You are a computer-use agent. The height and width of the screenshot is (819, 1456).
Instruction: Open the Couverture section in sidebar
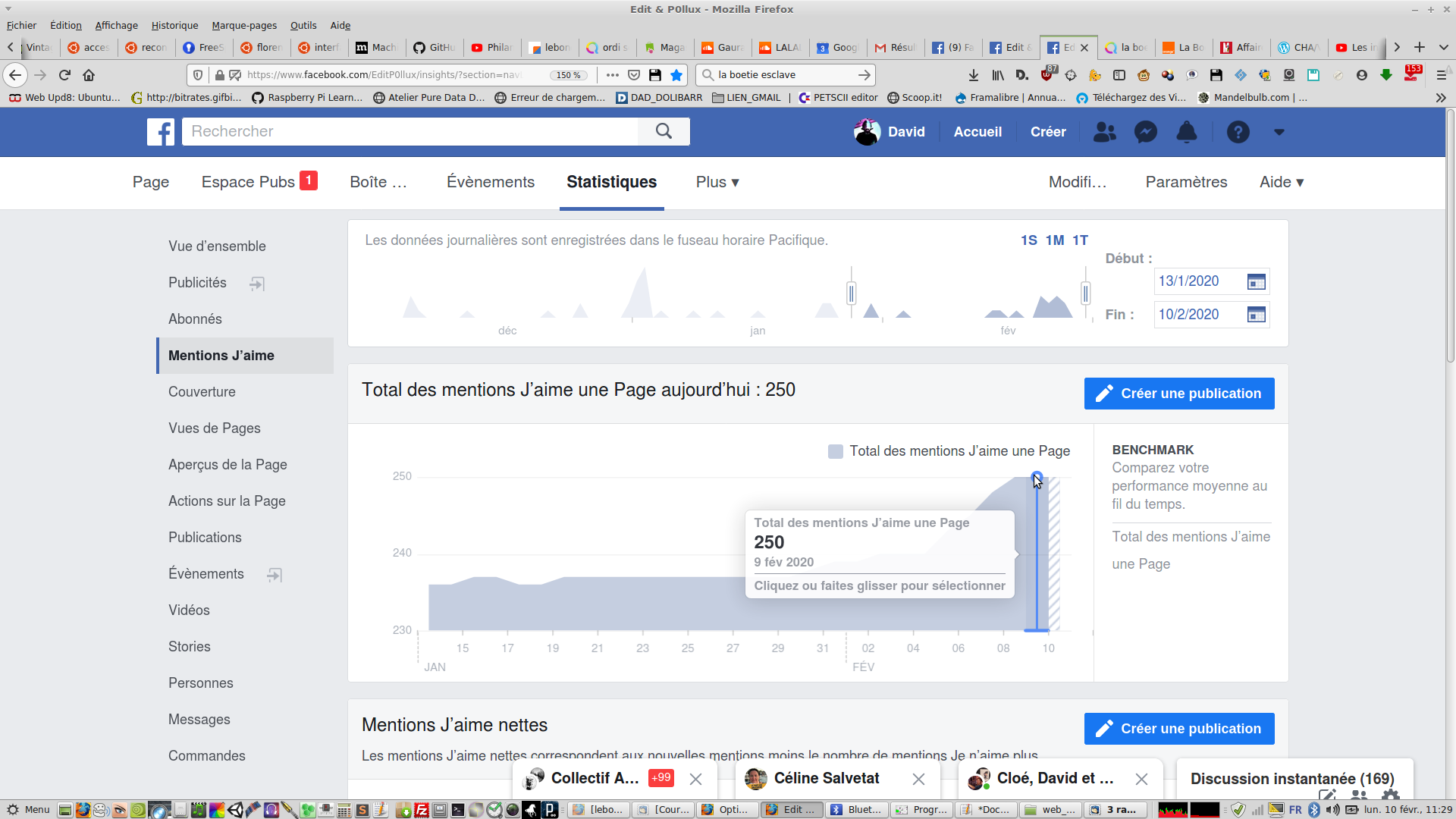click(x=202, y=392)
